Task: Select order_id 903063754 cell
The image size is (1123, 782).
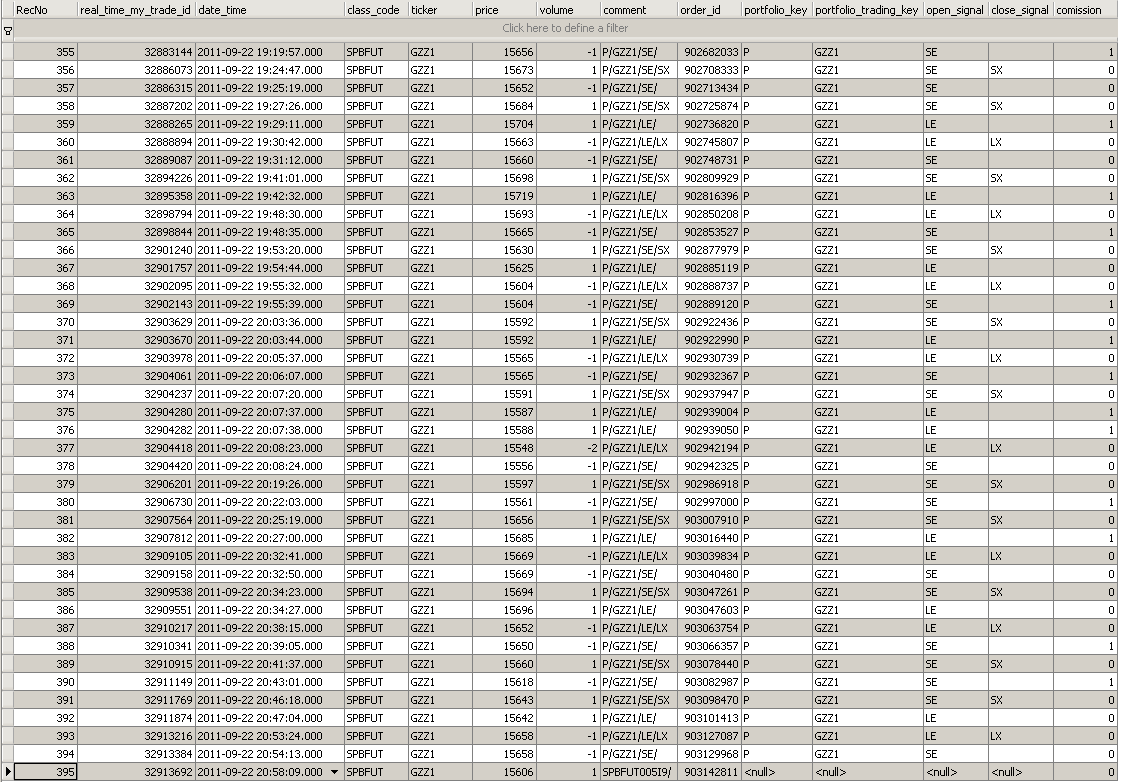Action: pyautogui.click(x=709, y=628)
